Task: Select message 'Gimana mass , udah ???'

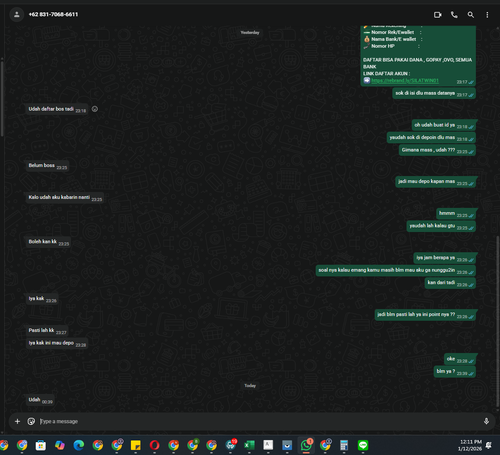Action: [x=437, y=150]
